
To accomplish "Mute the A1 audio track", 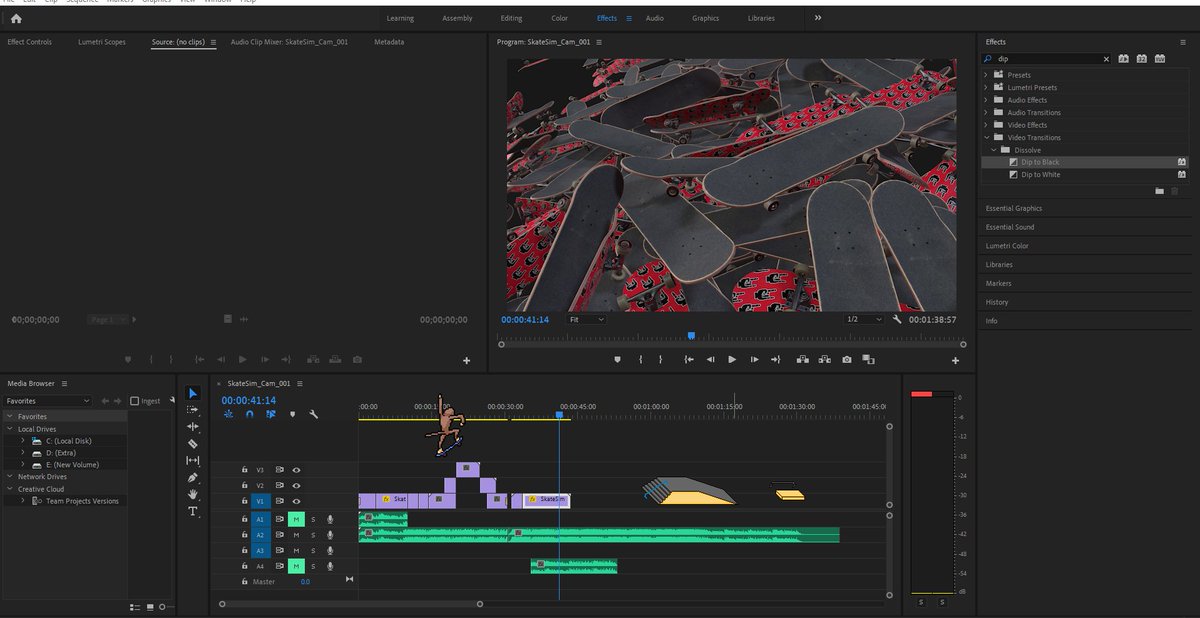I will pyautogui.click(x=297, y=519).
